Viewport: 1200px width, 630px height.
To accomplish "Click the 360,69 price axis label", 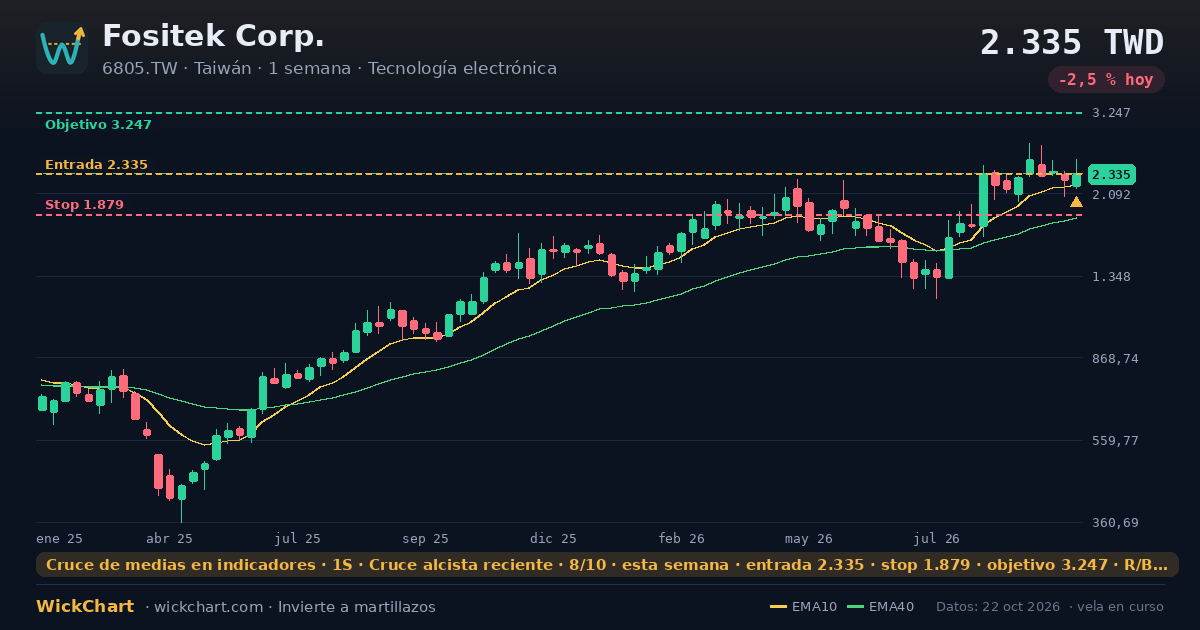I will (1115, 523).
